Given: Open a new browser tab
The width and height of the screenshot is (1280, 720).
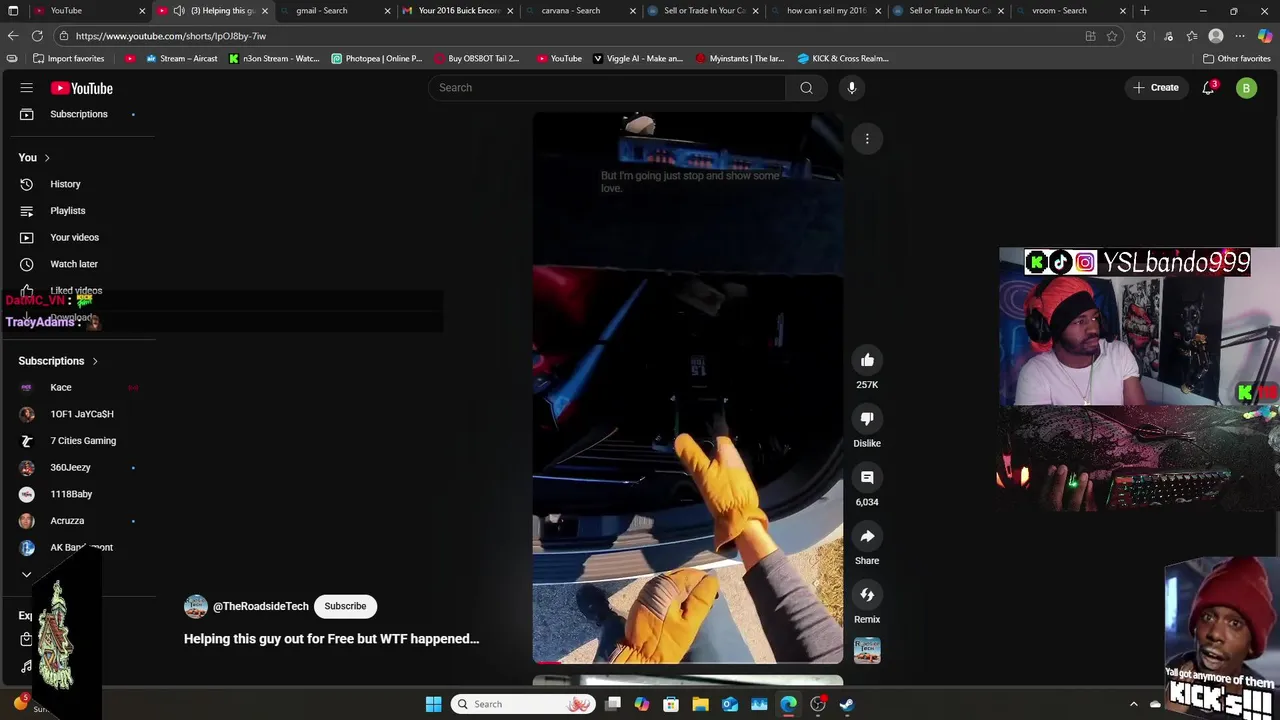Looking at the screenshot, I should click(1145, 11).
